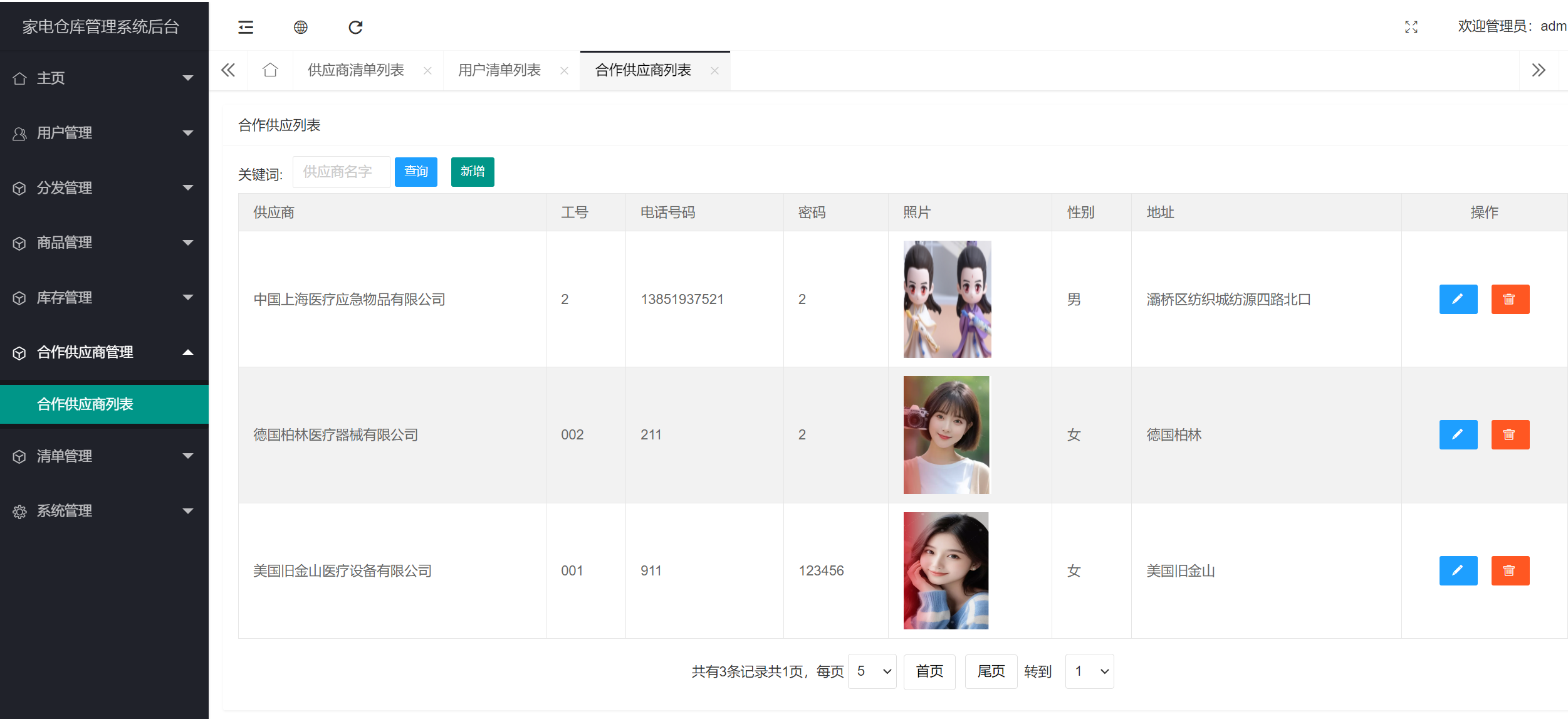The height and width of the screenshot is (719, 1568).
Task: Edit the 中国上海医疗应急物品有限公司 row
Action: pos(1458,299)
